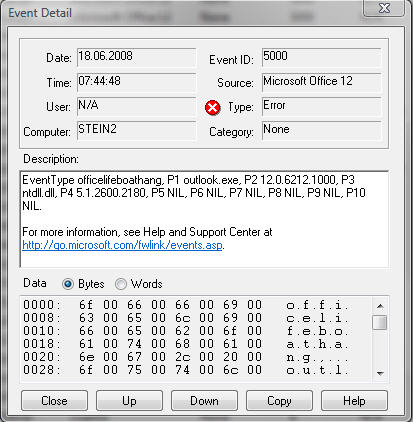Image resolution: width=413 pixels, height=422 pixels.
Task: Click the Date field showing 18.06.2008
Action: [137, 58]
